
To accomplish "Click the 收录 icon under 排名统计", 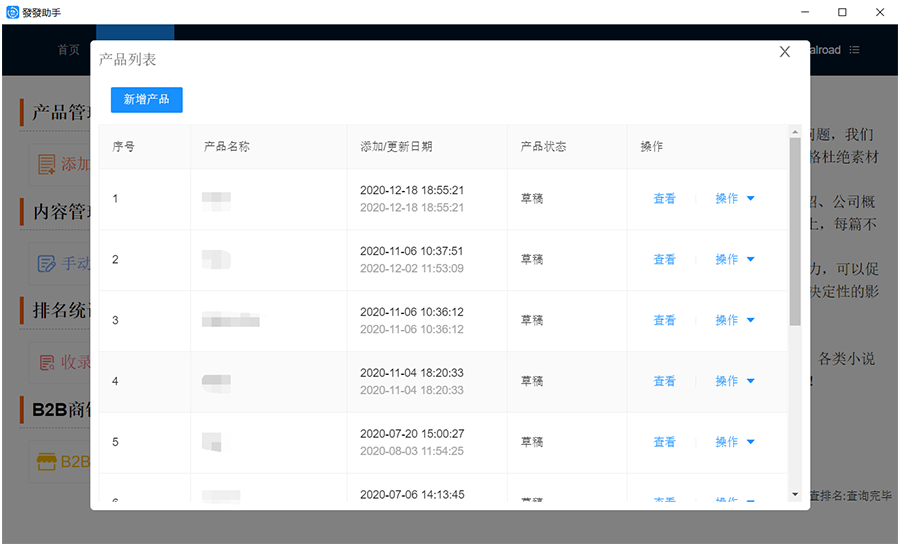I will (47, 362).
